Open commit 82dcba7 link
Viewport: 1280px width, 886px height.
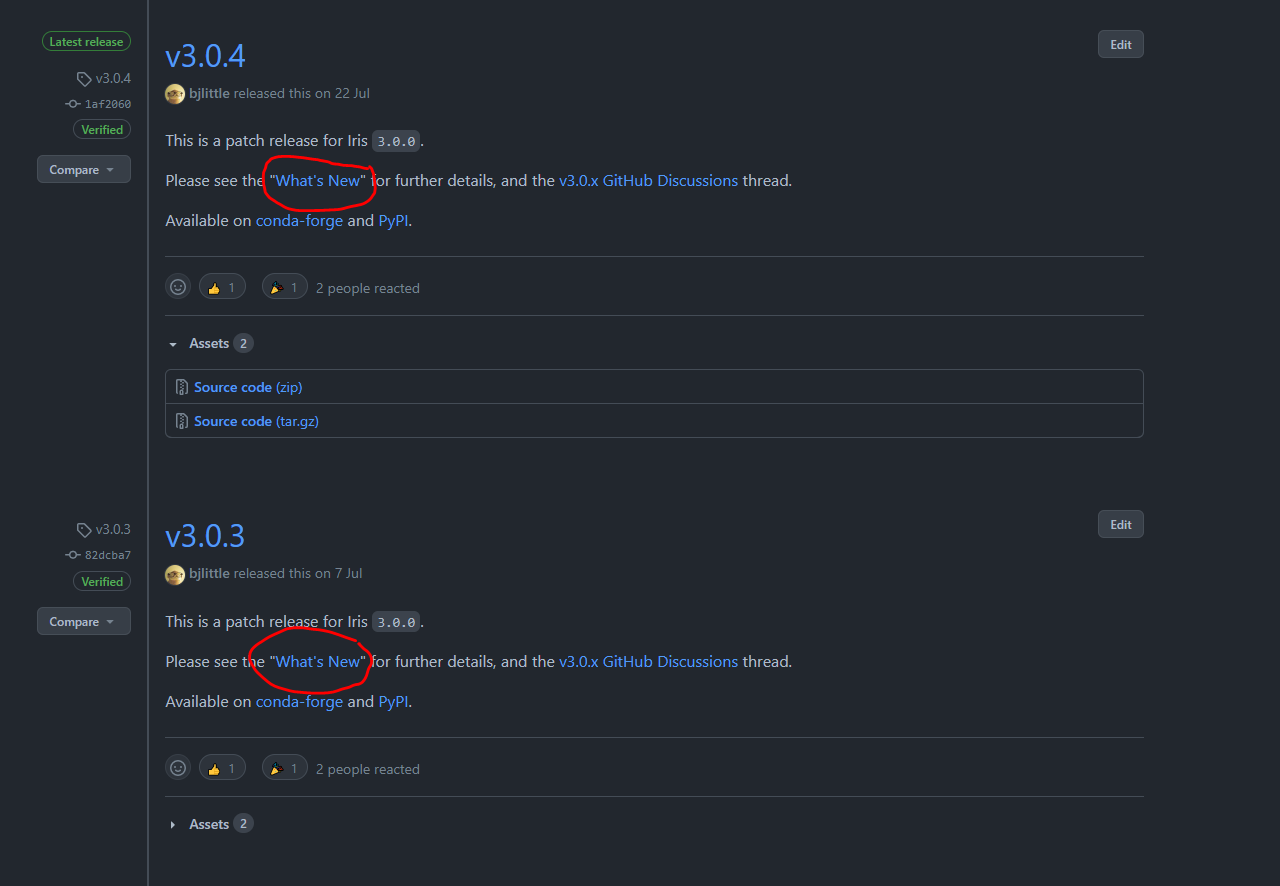(108, 555)
